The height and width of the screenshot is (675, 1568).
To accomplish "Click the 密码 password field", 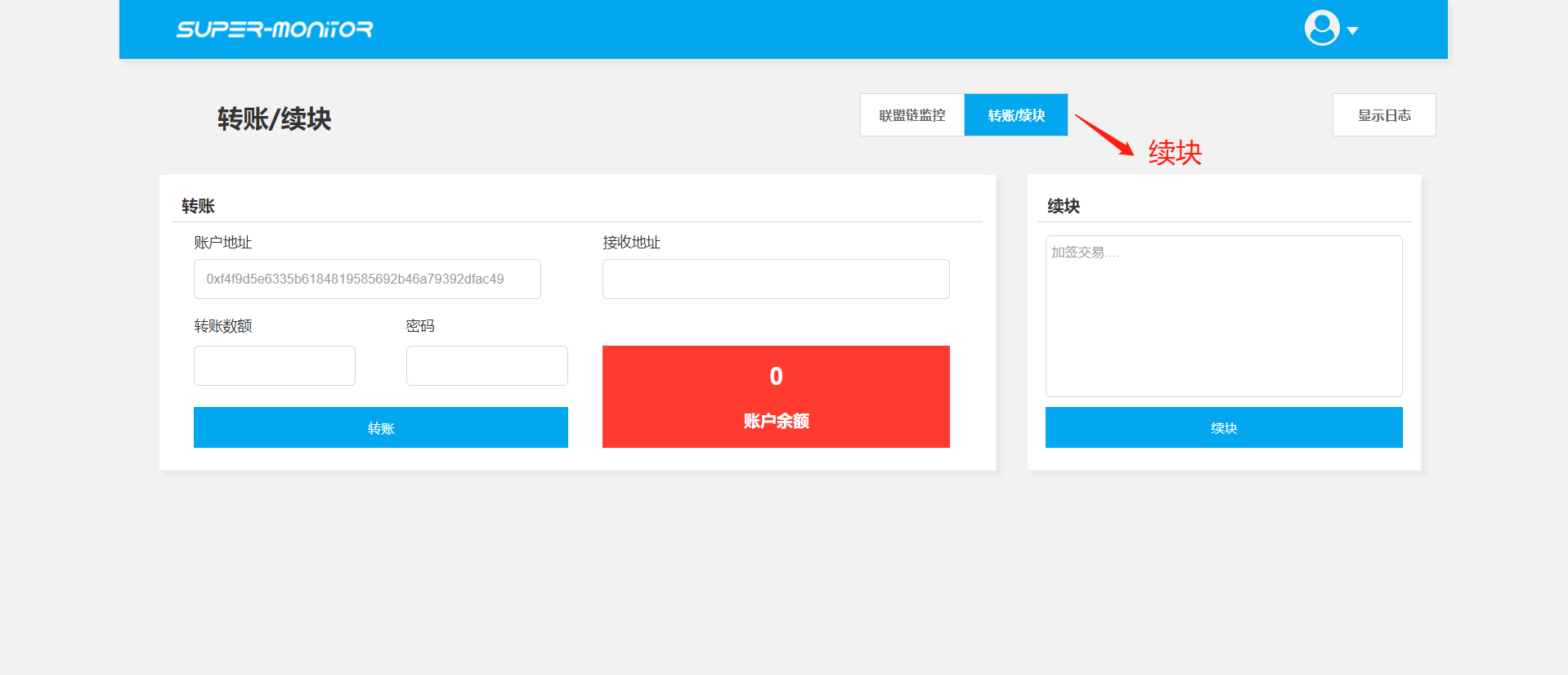I will (486, 366).
